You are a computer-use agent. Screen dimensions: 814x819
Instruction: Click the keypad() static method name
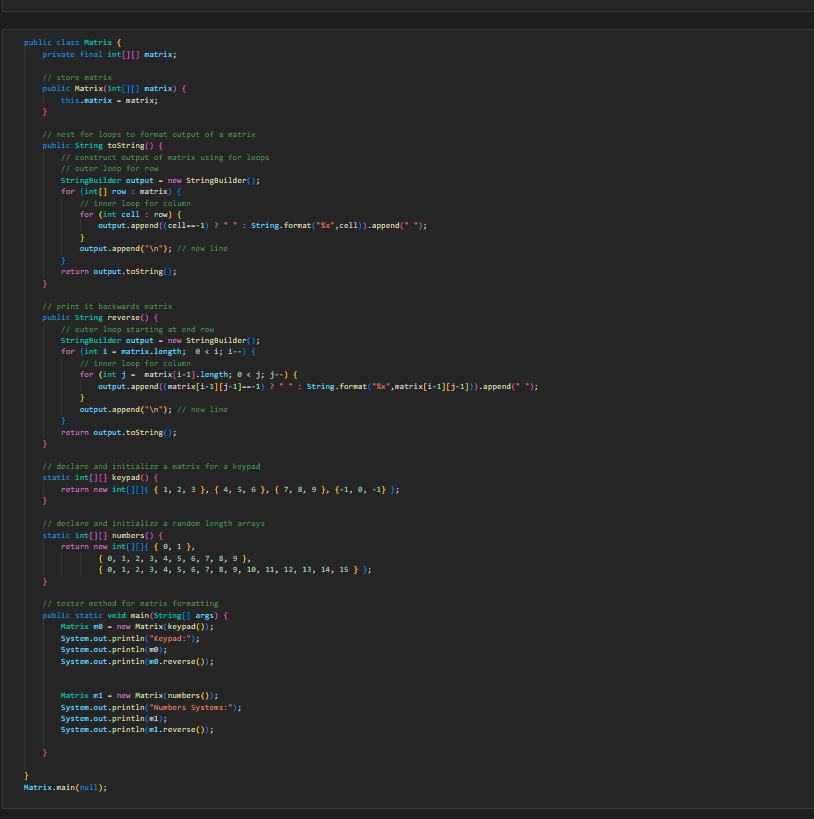coord(130,477)
